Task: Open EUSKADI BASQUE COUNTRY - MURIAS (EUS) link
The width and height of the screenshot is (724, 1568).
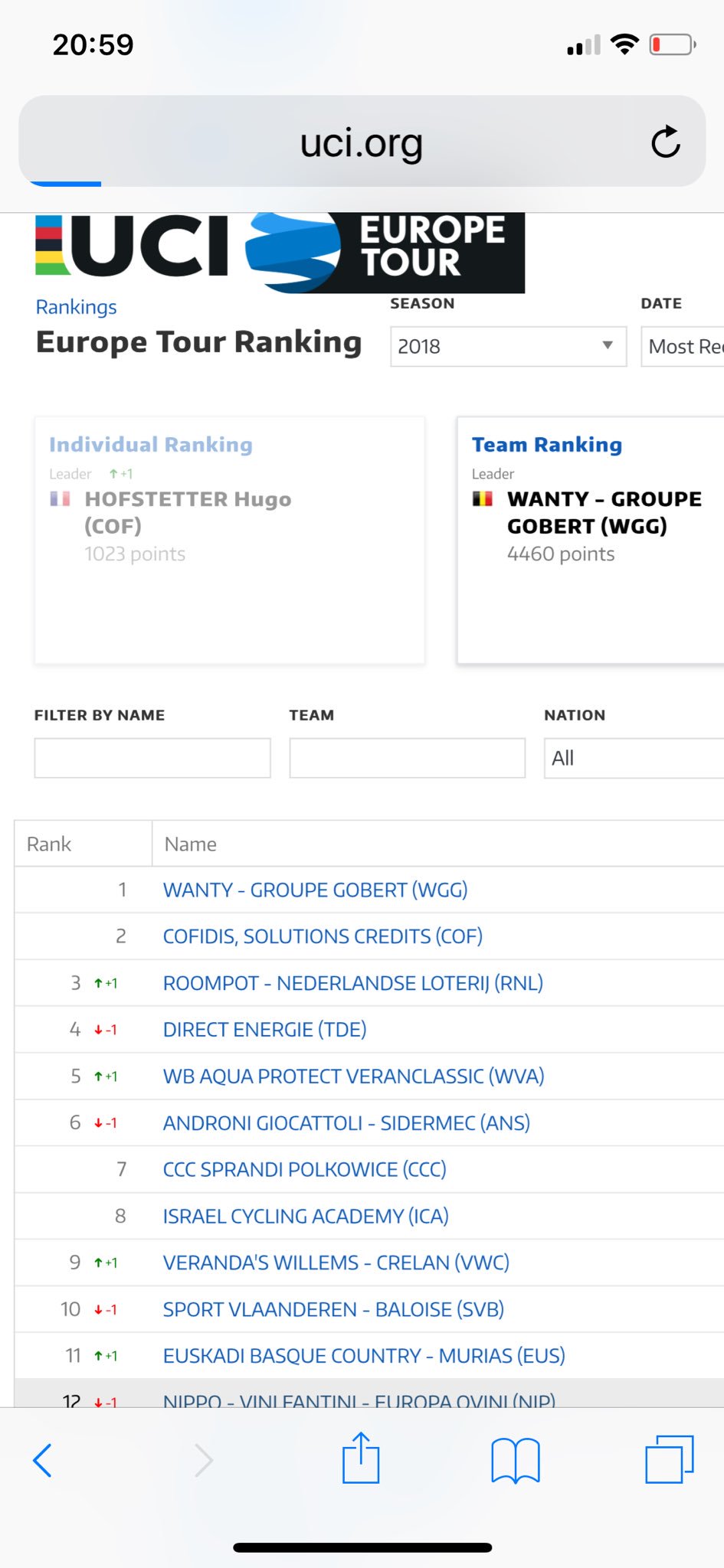Action: (x=364, y=1356)
